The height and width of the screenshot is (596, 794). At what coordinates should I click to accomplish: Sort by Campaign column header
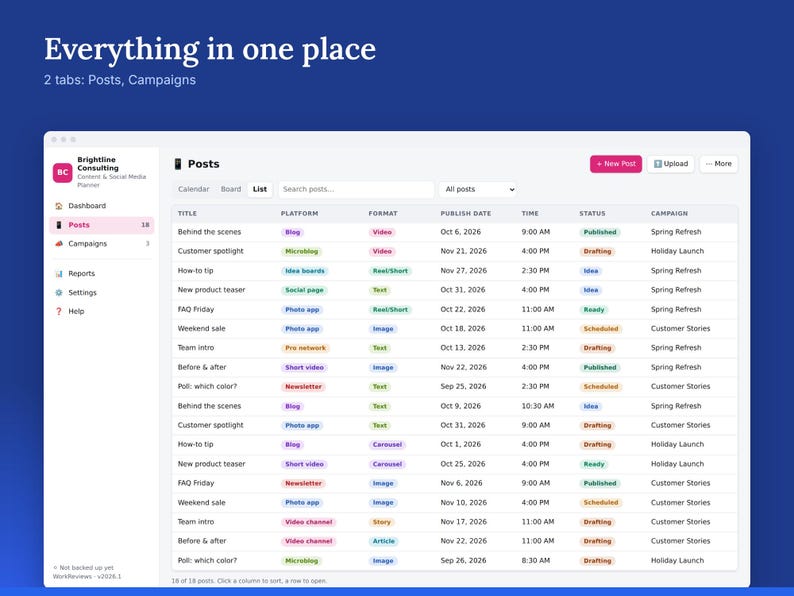[669, 214]
